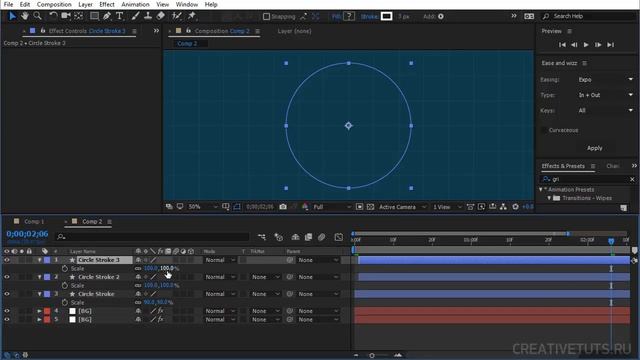The image size is (640, 360).
Task: Click the timeline zoom slider
Action: point(372,356)
